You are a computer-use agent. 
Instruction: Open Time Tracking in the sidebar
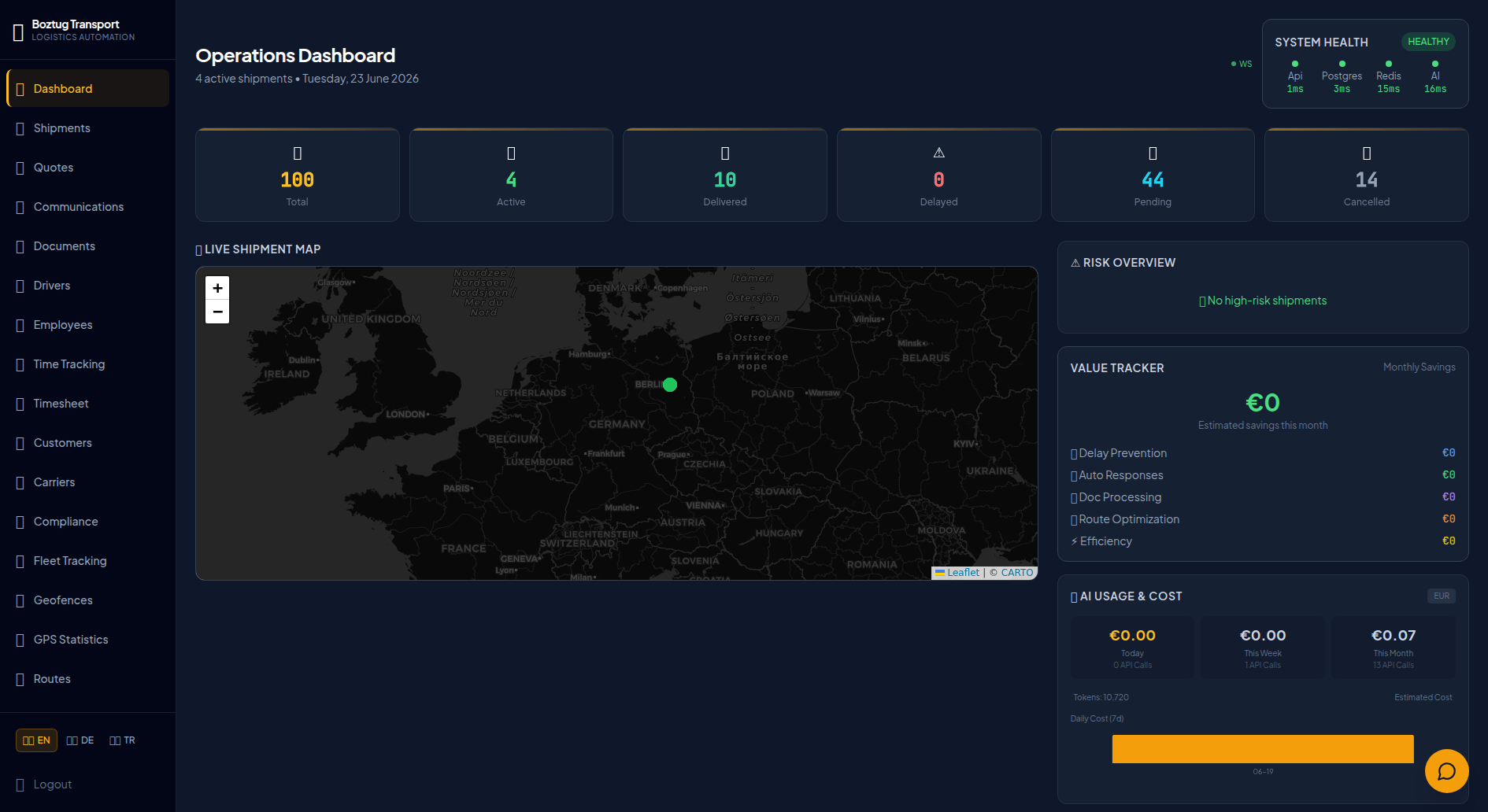[x=87, y=364]
